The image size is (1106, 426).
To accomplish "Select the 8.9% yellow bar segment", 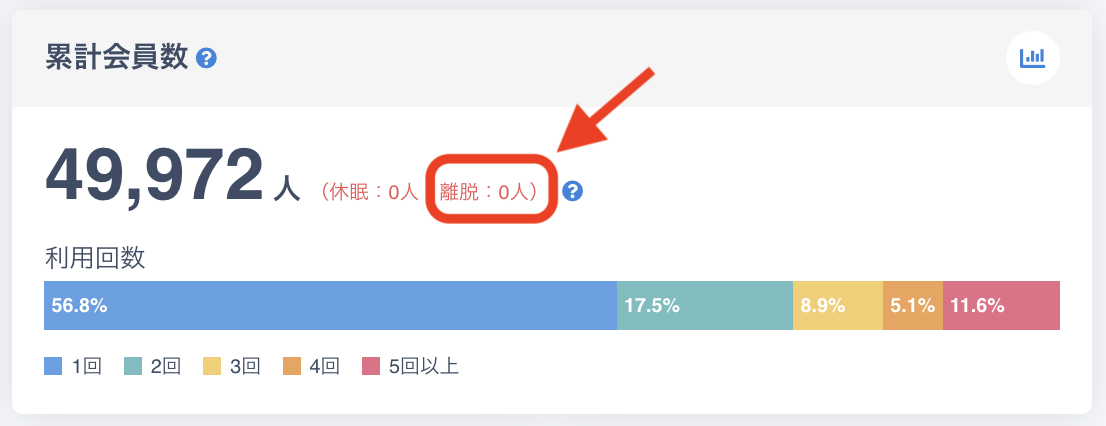I will 838,306.
